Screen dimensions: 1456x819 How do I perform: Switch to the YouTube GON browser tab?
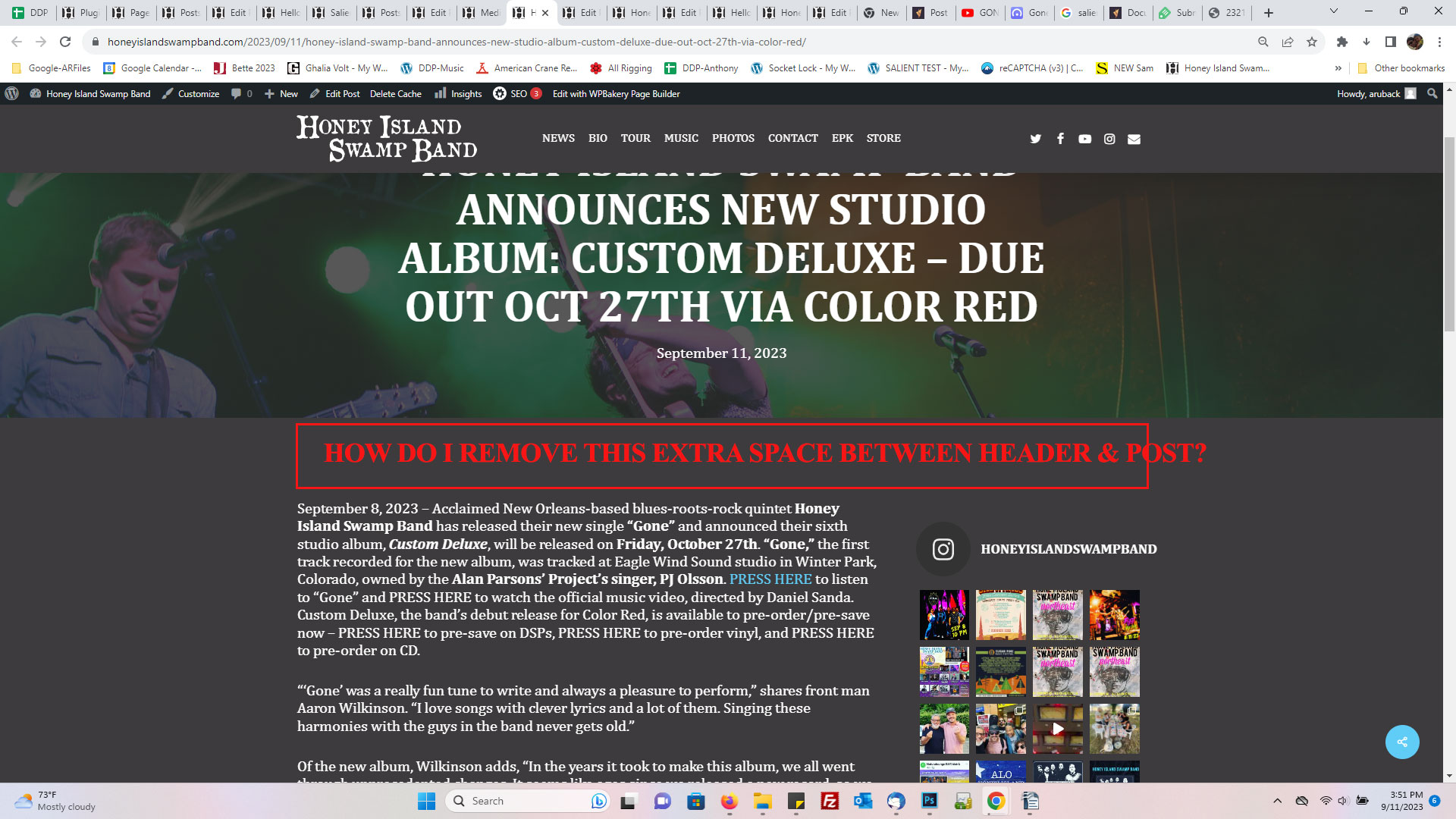pos(980,12)
